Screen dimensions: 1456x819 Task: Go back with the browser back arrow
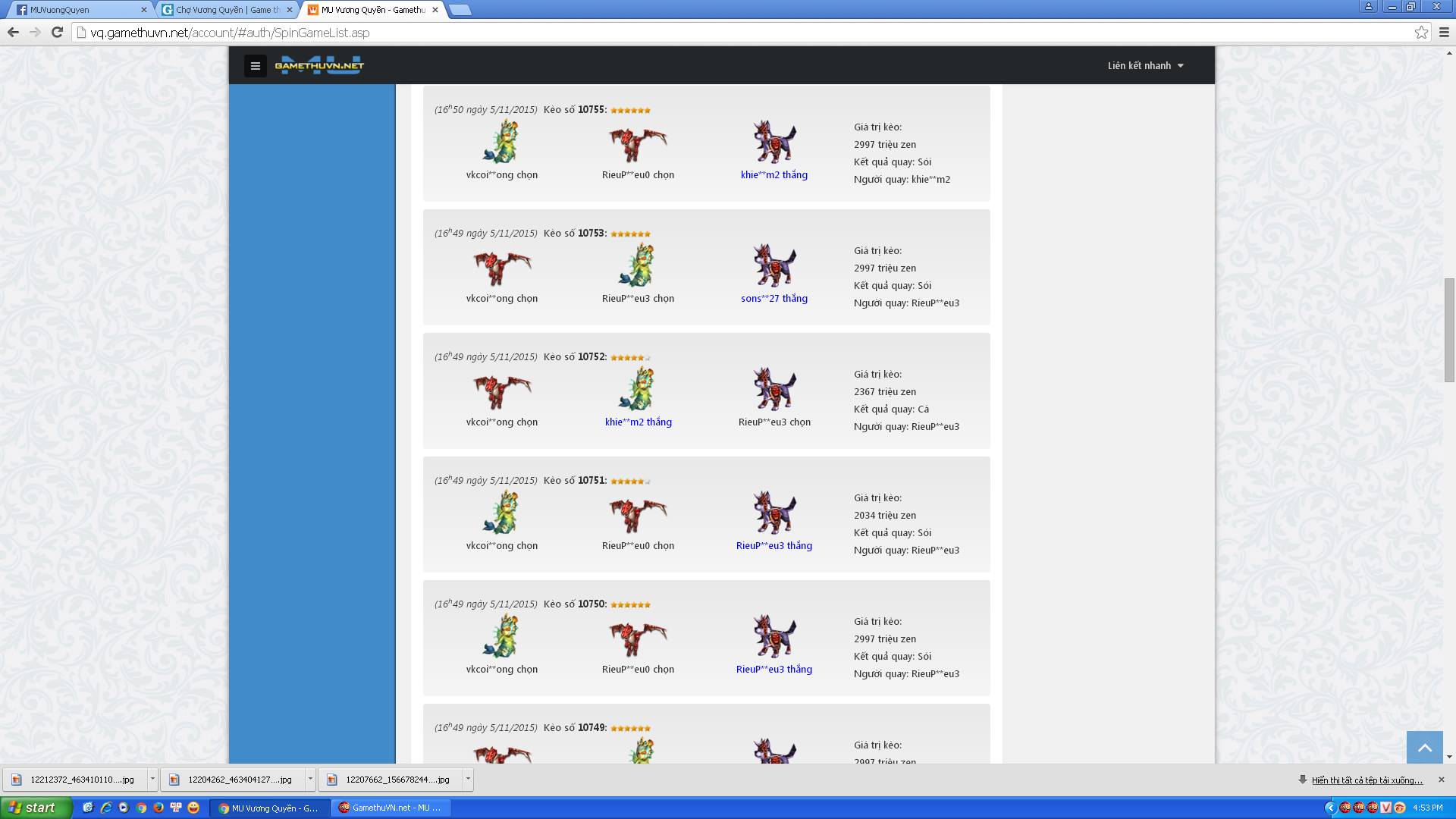(13, 32)
